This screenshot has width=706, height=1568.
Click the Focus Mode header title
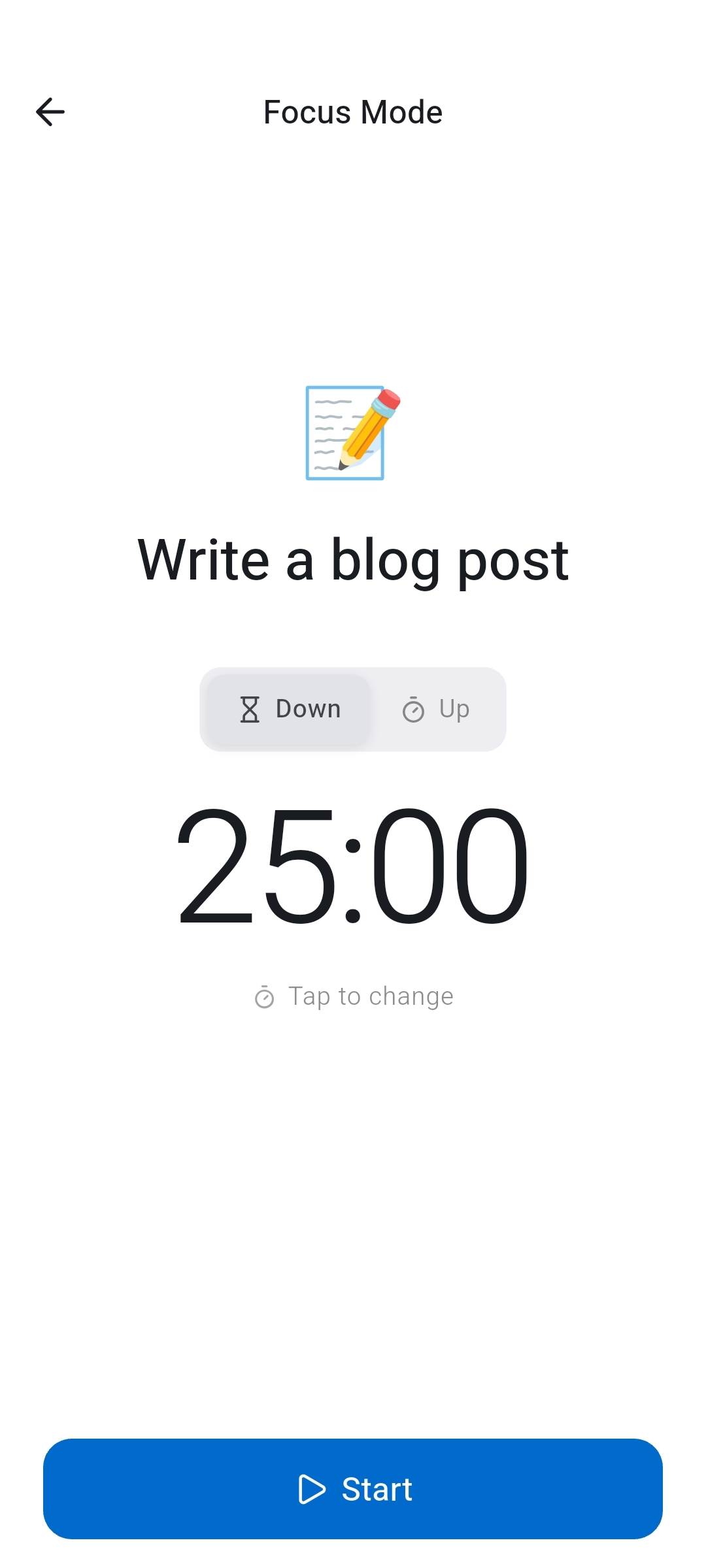pyautogui.click(x=353, y=112)
